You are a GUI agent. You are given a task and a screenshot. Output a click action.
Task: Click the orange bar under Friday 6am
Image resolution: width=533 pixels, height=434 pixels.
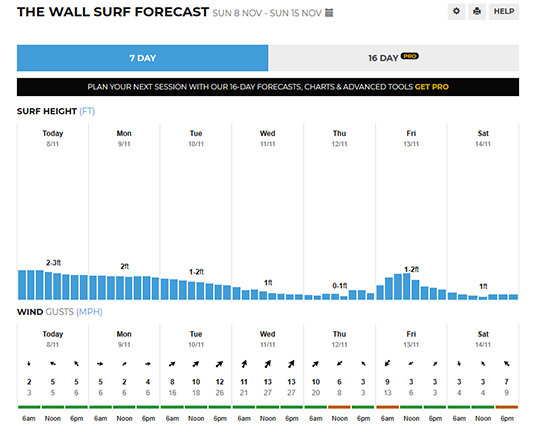coord(388,407)
